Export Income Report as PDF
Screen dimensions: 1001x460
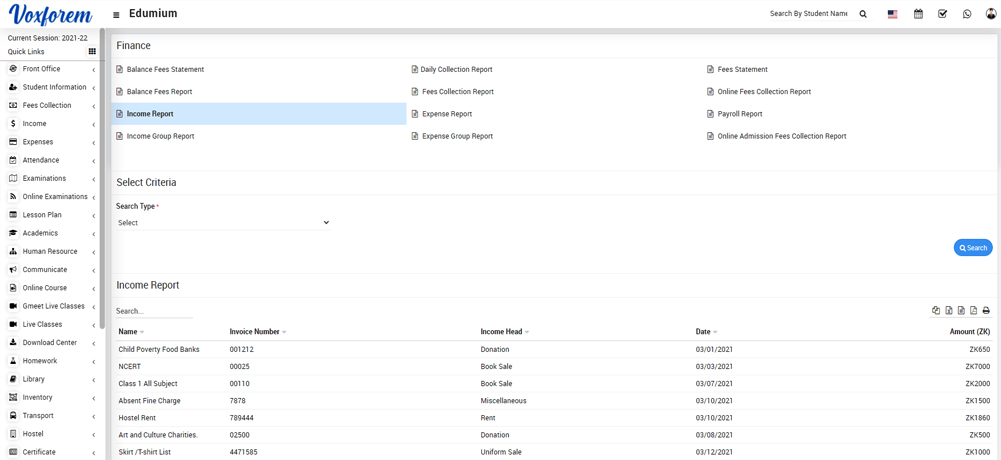tap(973, 311)
